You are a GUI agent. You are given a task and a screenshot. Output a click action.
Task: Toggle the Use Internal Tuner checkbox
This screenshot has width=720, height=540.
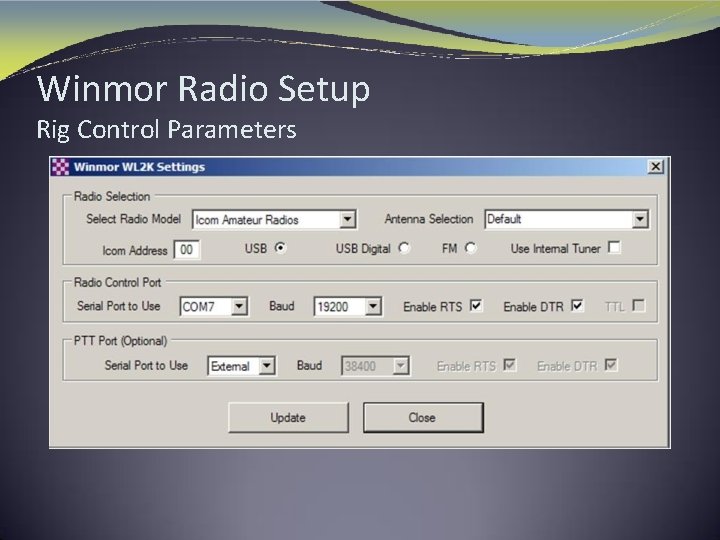[x=614, y=248]
